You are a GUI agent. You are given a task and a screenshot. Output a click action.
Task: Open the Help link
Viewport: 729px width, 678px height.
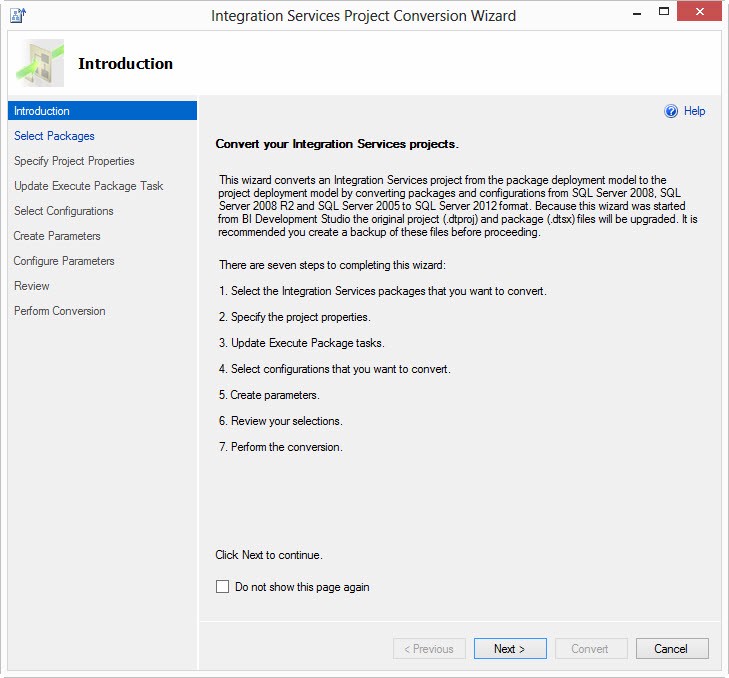pyautogui.click(x=694, y=112)
